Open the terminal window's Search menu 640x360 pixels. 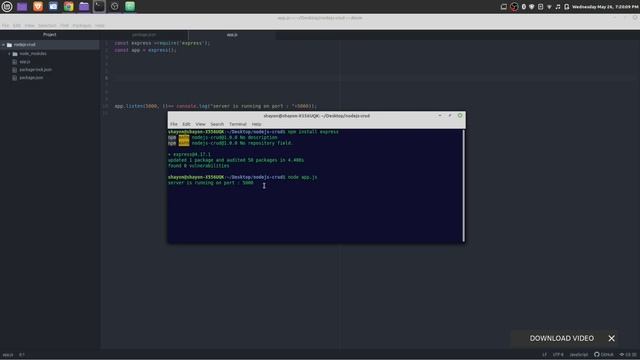click(x=217, y=124)
